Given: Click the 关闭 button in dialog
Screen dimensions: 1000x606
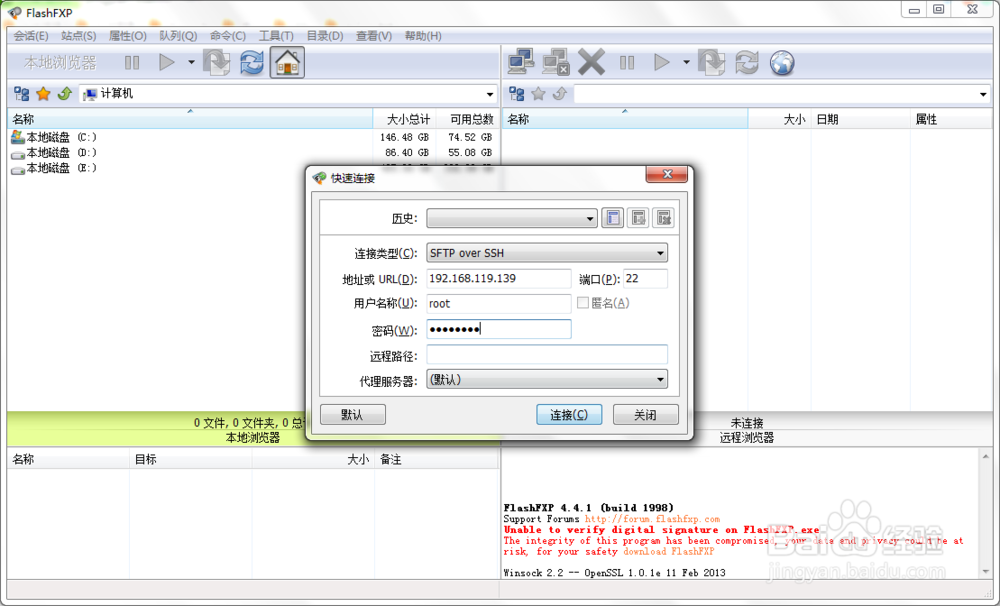Looking at the screenshot, I should click(x=645, y=415).
